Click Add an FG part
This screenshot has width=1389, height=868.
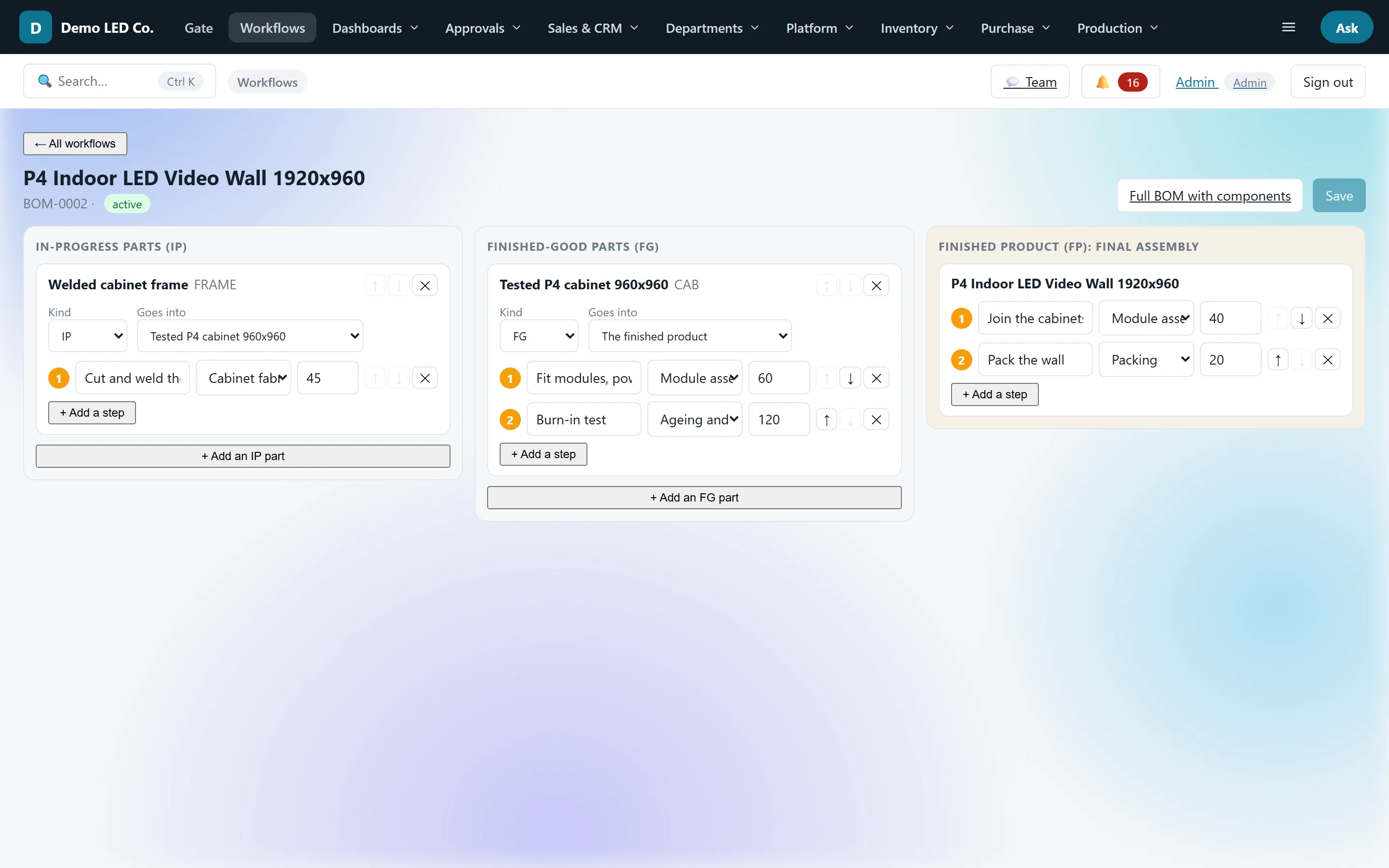(694, 498)
